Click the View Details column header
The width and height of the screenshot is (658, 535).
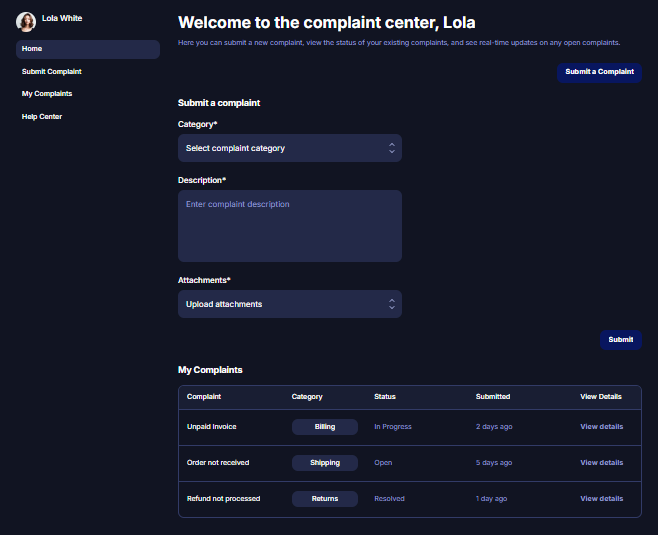tap(601, 397)
